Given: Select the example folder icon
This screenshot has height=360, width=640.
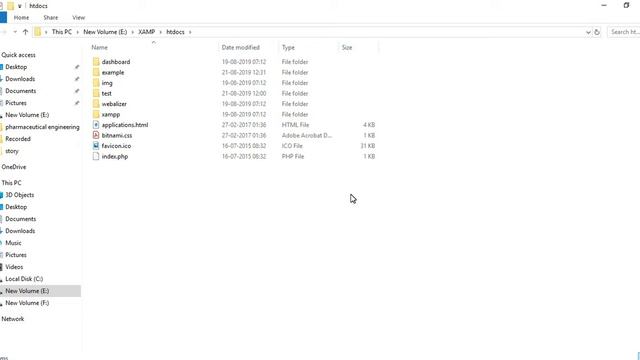Looking at the screenshot, I should pyautogui.click(x=96, y=72).
